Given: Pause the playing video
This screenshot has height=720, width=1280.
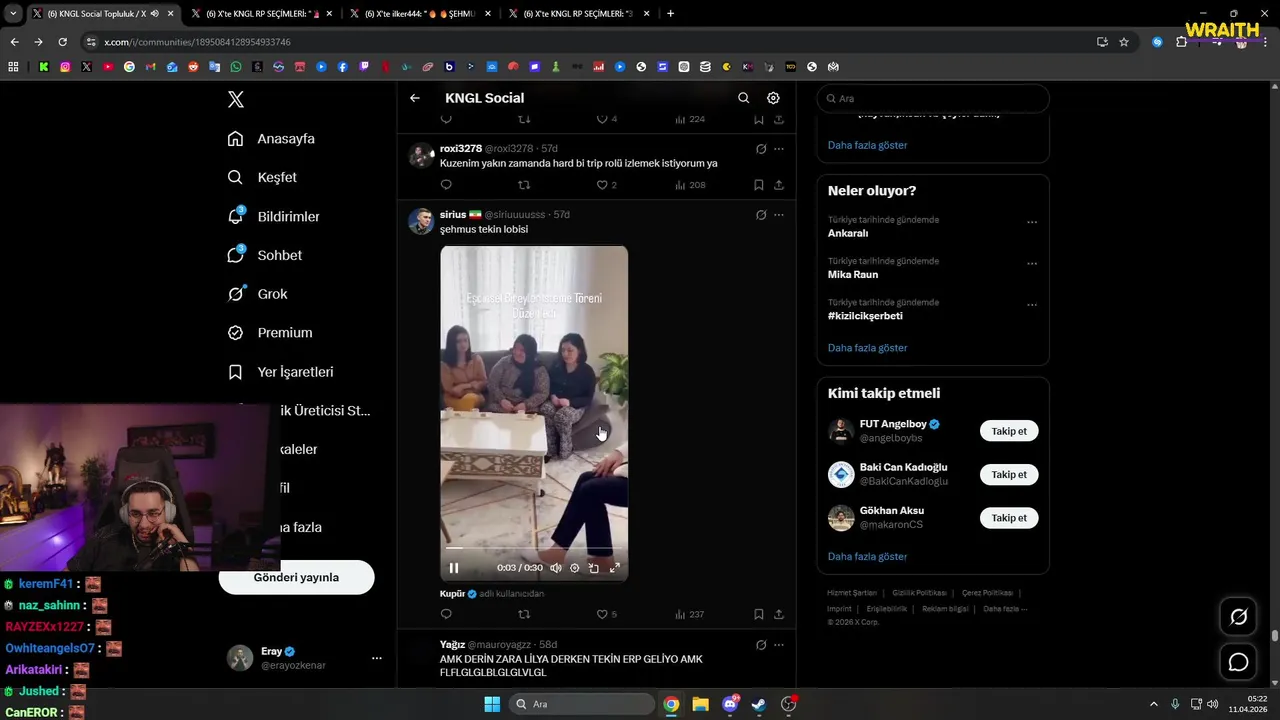Looking at the screenshot, I should coord(454,568).
